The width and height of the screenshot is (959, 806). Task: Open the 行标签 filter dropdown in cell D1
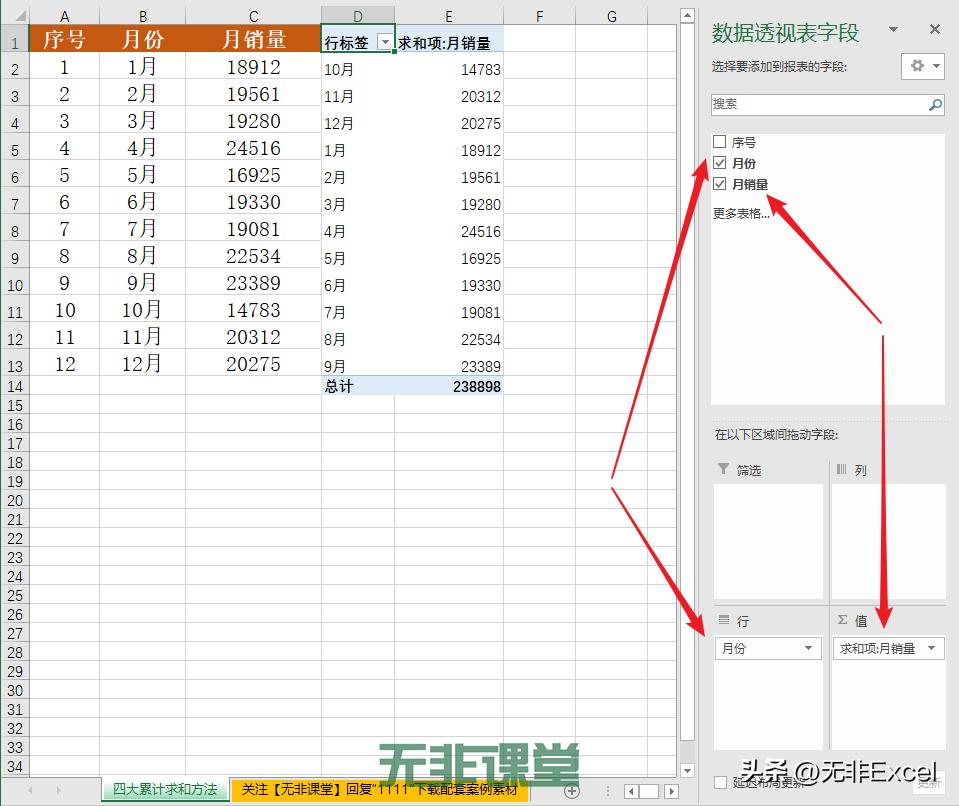click(x=386, y=40)
